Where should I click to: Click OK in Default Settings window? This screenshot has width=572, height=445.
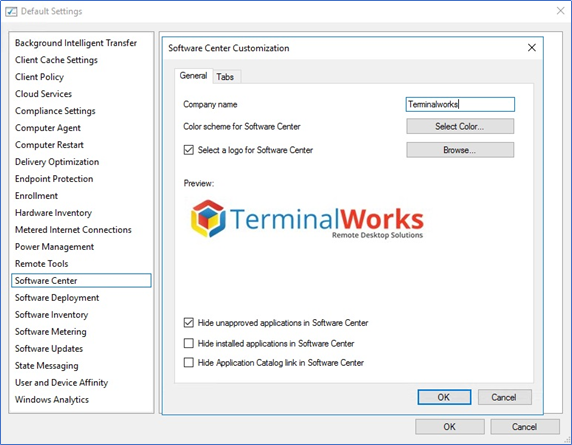(x=449, y=427)
